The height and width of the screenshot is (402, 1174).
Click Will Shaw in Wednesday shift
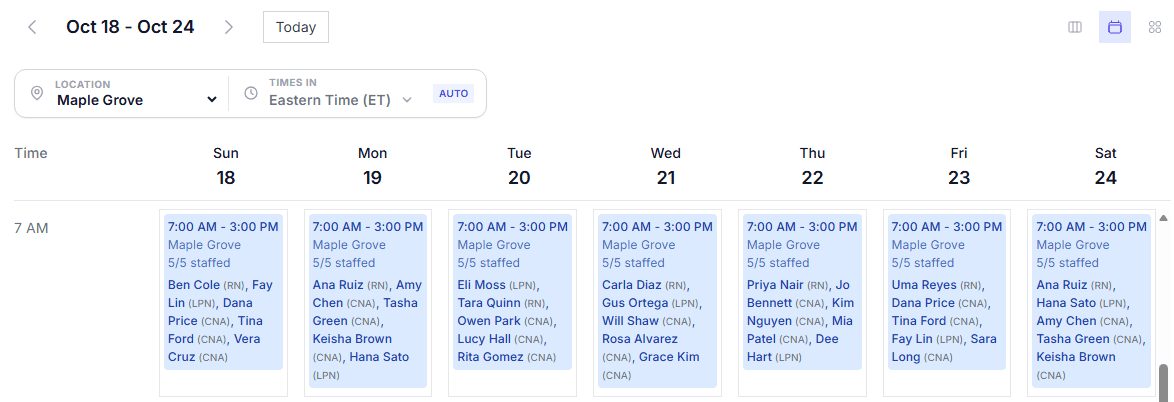coord(630,320)
